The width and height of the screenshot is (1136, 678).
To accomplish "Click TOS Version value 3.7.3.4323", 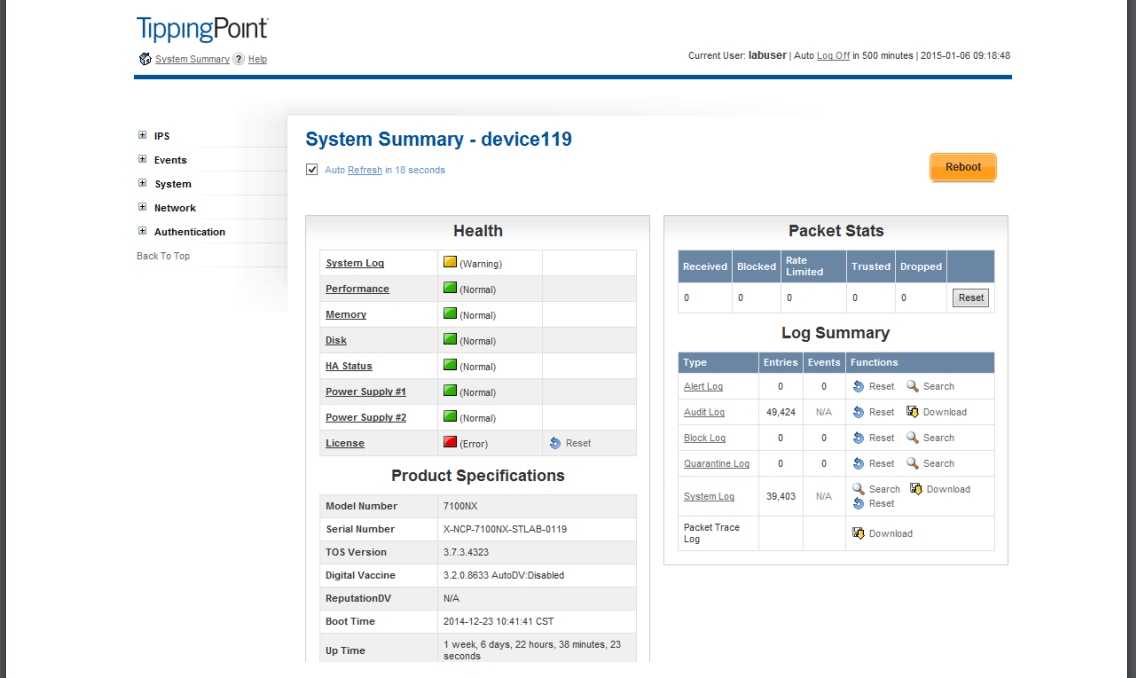I will pyautogui.click(x=466, y=552).
